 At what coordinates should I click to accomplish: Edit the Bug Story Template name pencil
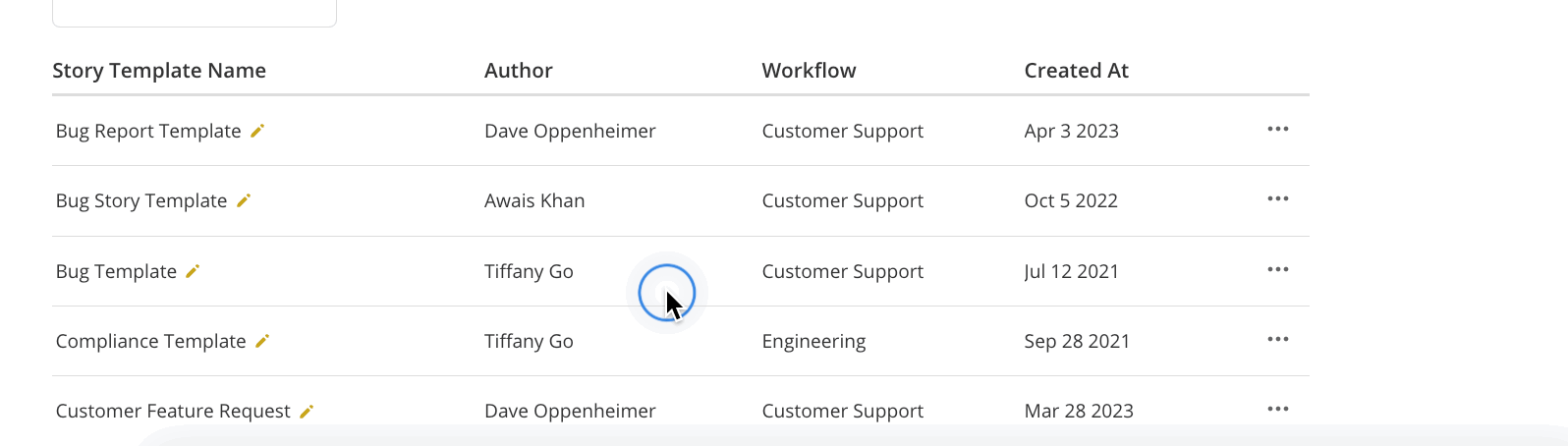244,200
